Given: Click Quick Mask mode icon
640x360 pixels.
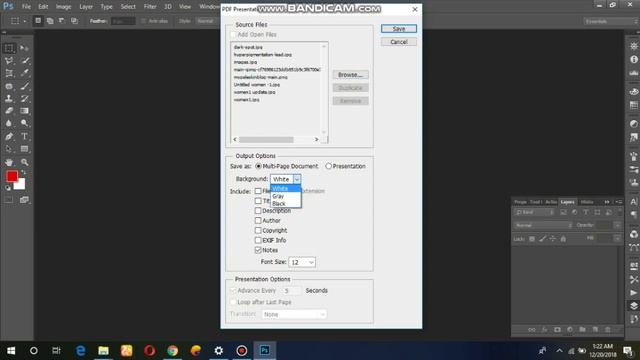Looking at the screenshot, I should (9, 200).
